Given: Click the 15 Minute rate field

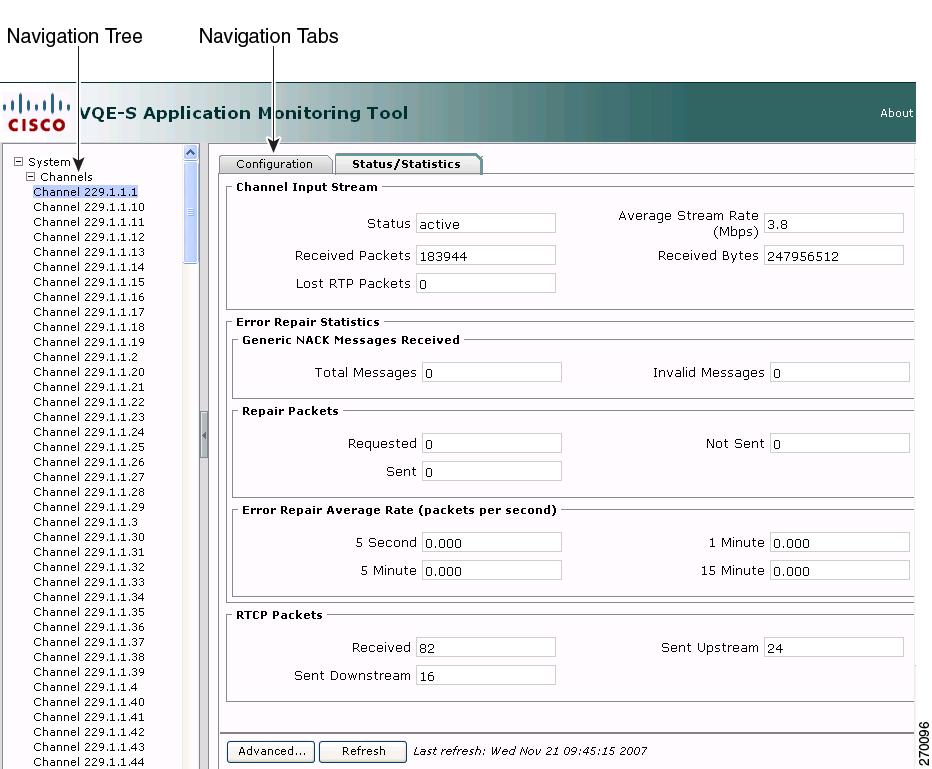Looking at the screenshot, I should [839, 571].
